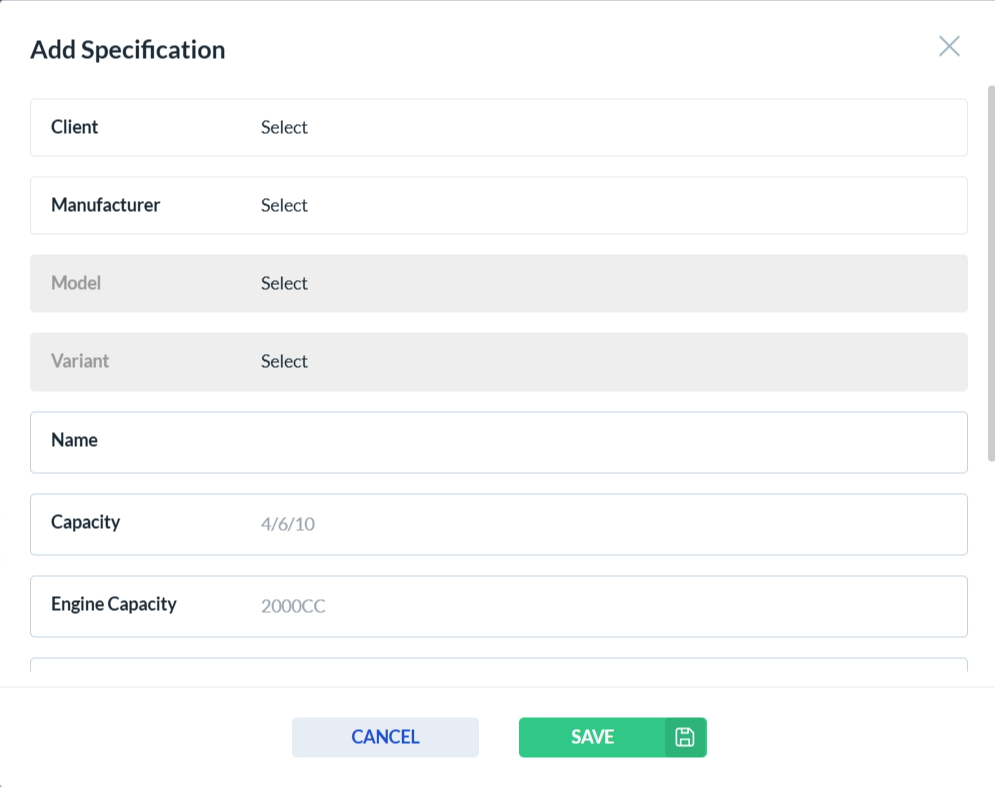Viewport: 995px width, 787px height.
Task: Click the greyed-out Variant label
Action: coord(80,361)
